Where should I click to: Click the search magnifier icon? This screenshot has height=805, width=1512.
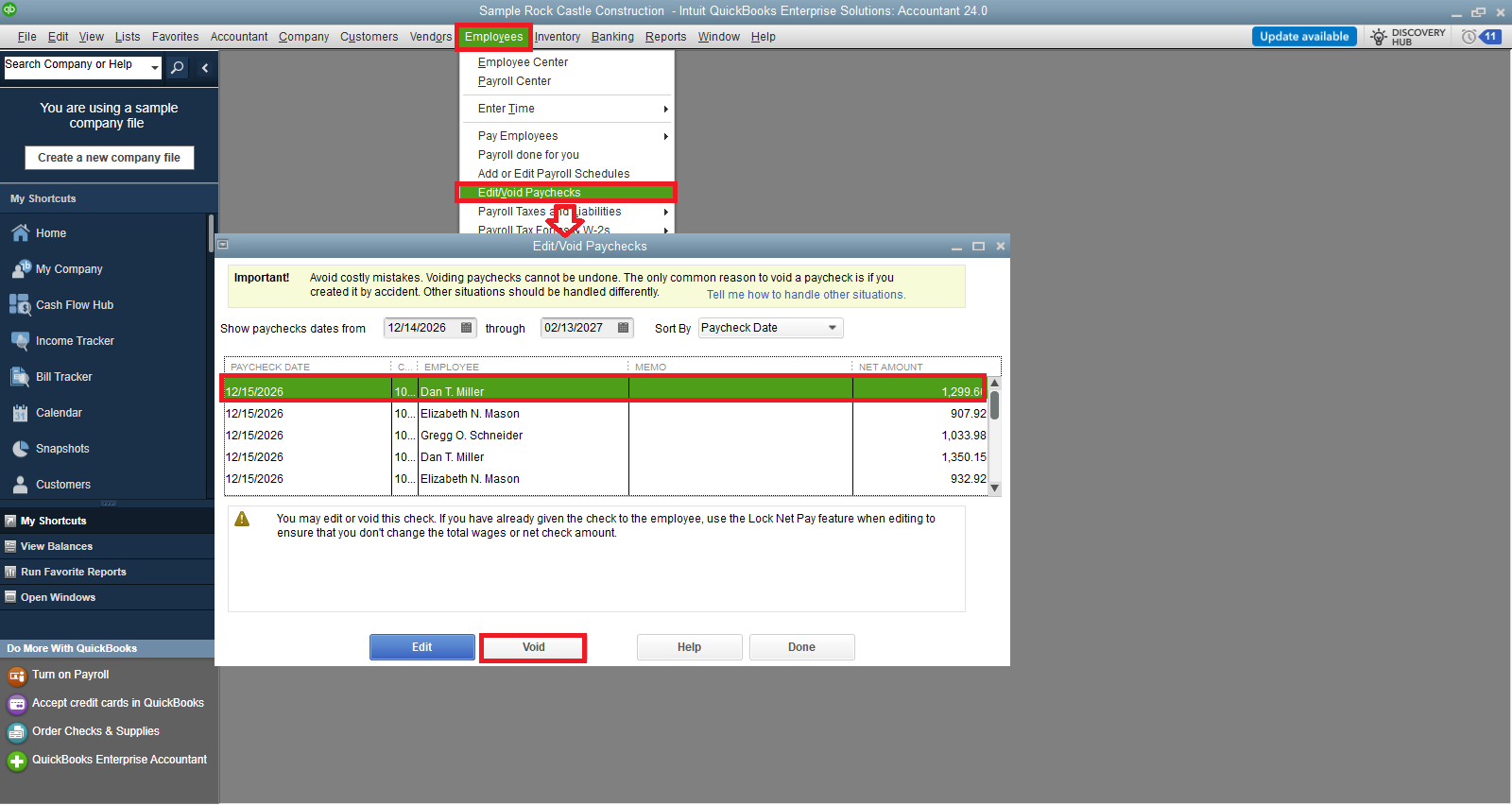pos(177,67)
